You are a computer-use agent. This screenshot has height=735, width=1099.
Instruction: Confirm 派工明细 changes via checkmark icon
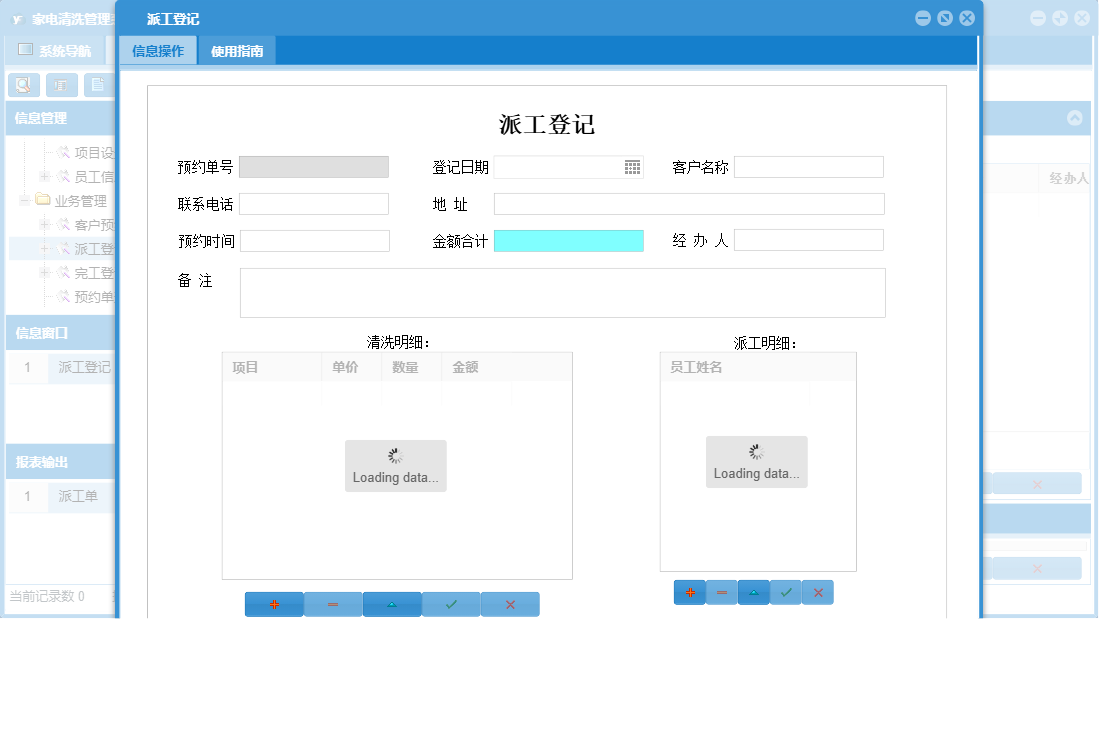(785, 592)
